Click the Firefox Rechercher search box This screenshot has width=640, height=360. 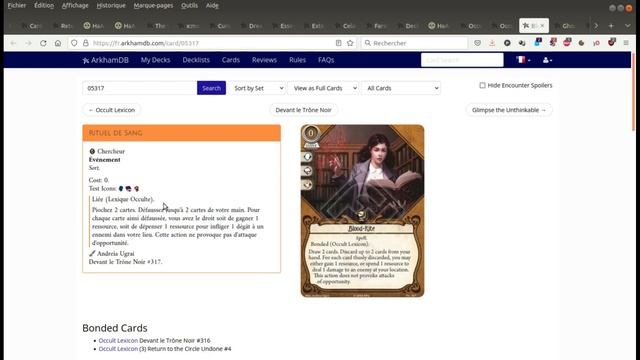(x=414, y=43)
